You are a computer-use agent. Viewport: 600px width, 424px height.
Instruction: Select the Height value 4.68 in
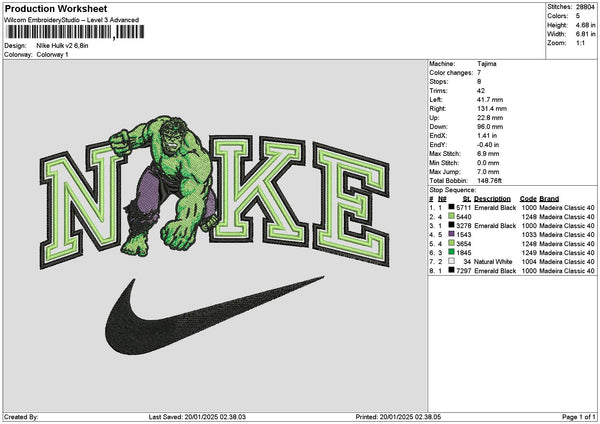point(585,25)
